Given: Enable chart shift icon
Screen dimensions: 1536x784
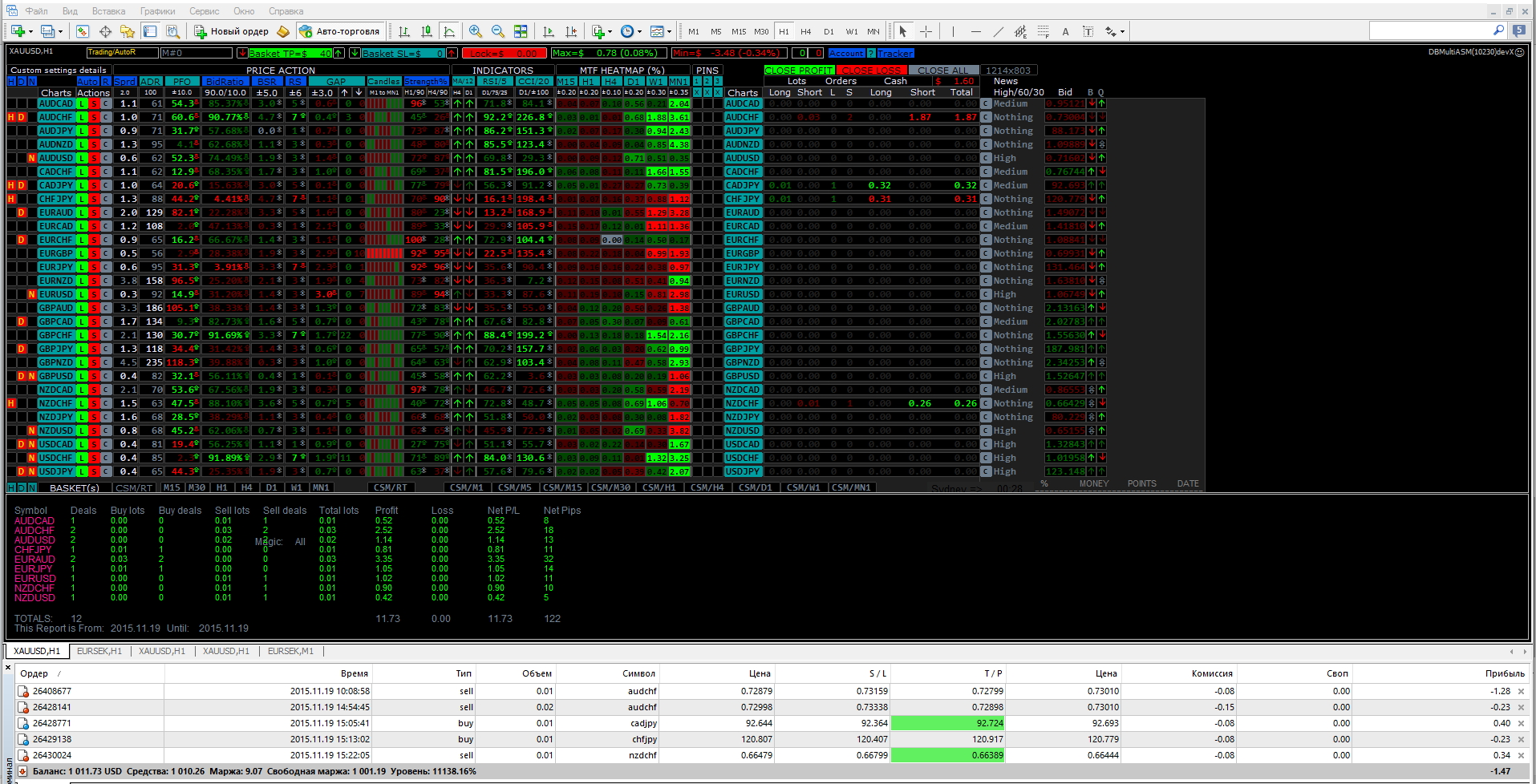Looking at the screenshot, I should (571, 31).
